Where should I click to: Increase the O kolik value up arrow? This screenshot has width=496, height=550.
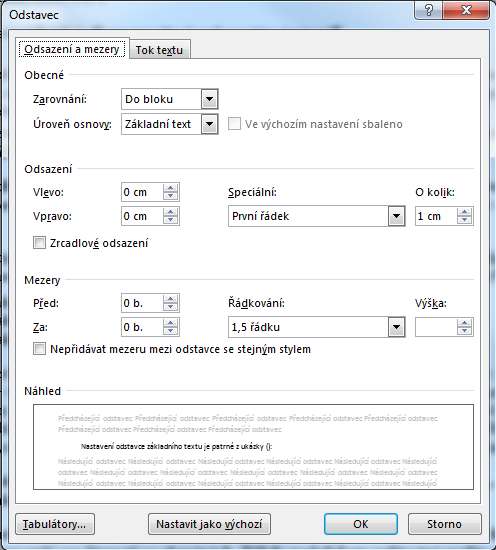(x=465, y=212)
